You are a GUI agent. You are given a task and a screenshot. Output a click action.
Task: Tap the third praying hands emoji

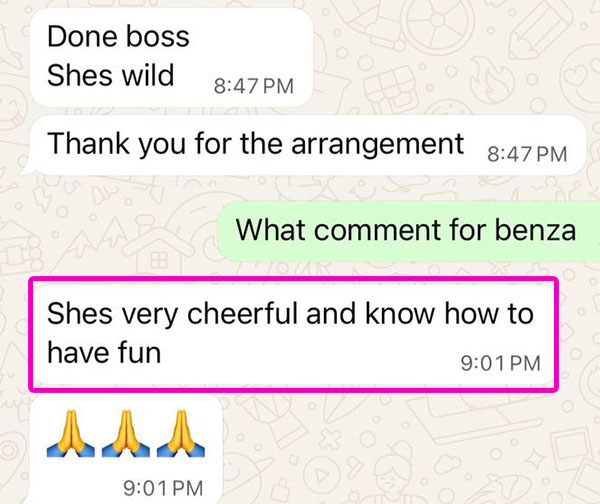tap(181, 434)
